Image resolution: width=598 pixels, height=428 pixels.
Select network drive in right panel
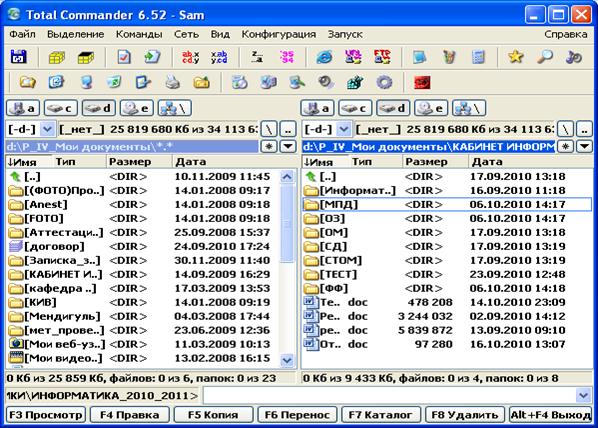469,108
